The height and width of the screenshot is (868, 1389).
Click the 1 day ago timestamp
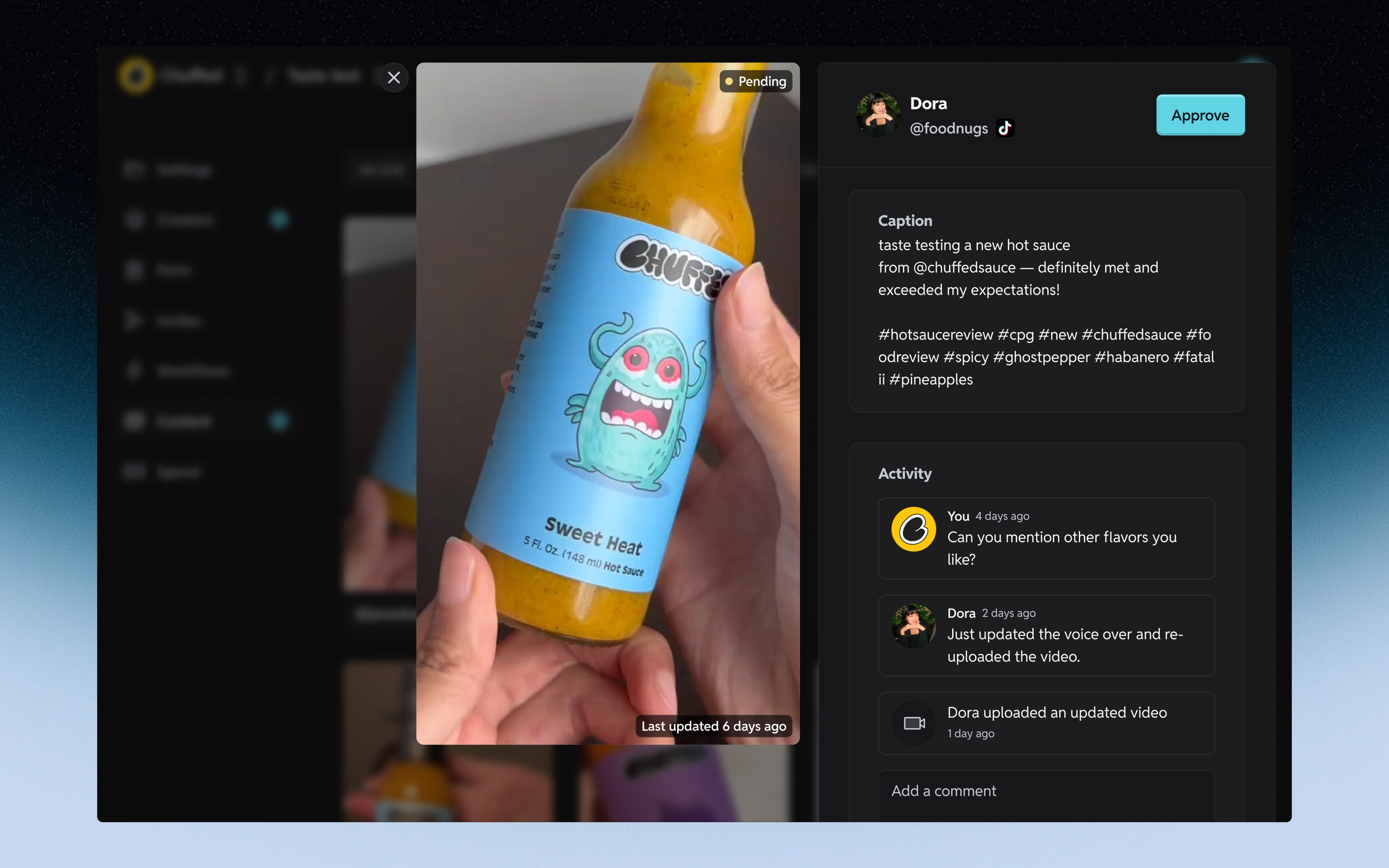[970, 734]
